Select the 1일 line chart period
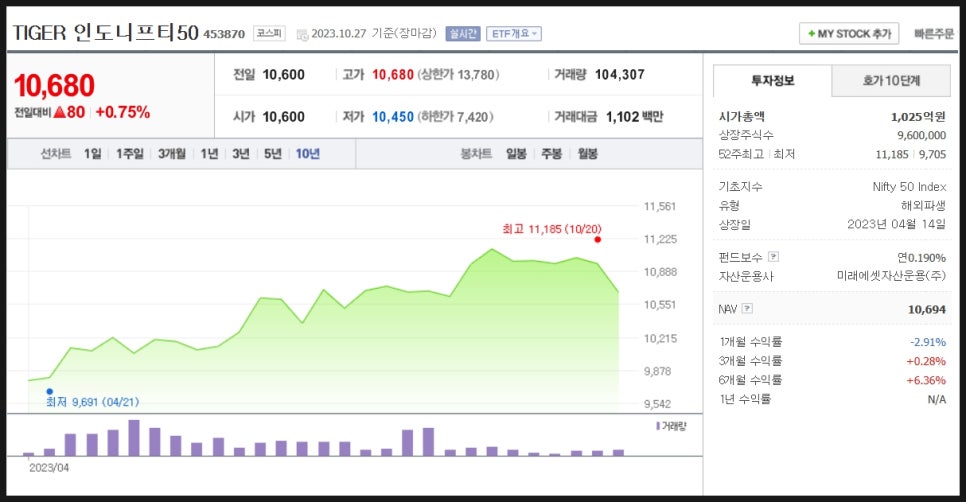The width and height of the screenshot is (966, 502). [92, 153]
